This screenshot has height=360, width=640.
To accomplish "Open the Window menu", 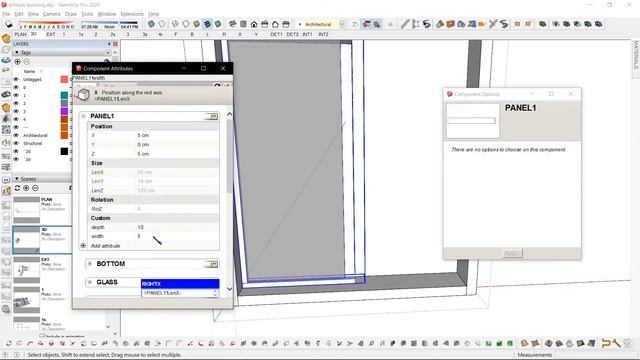I will (x=107, y=14).
